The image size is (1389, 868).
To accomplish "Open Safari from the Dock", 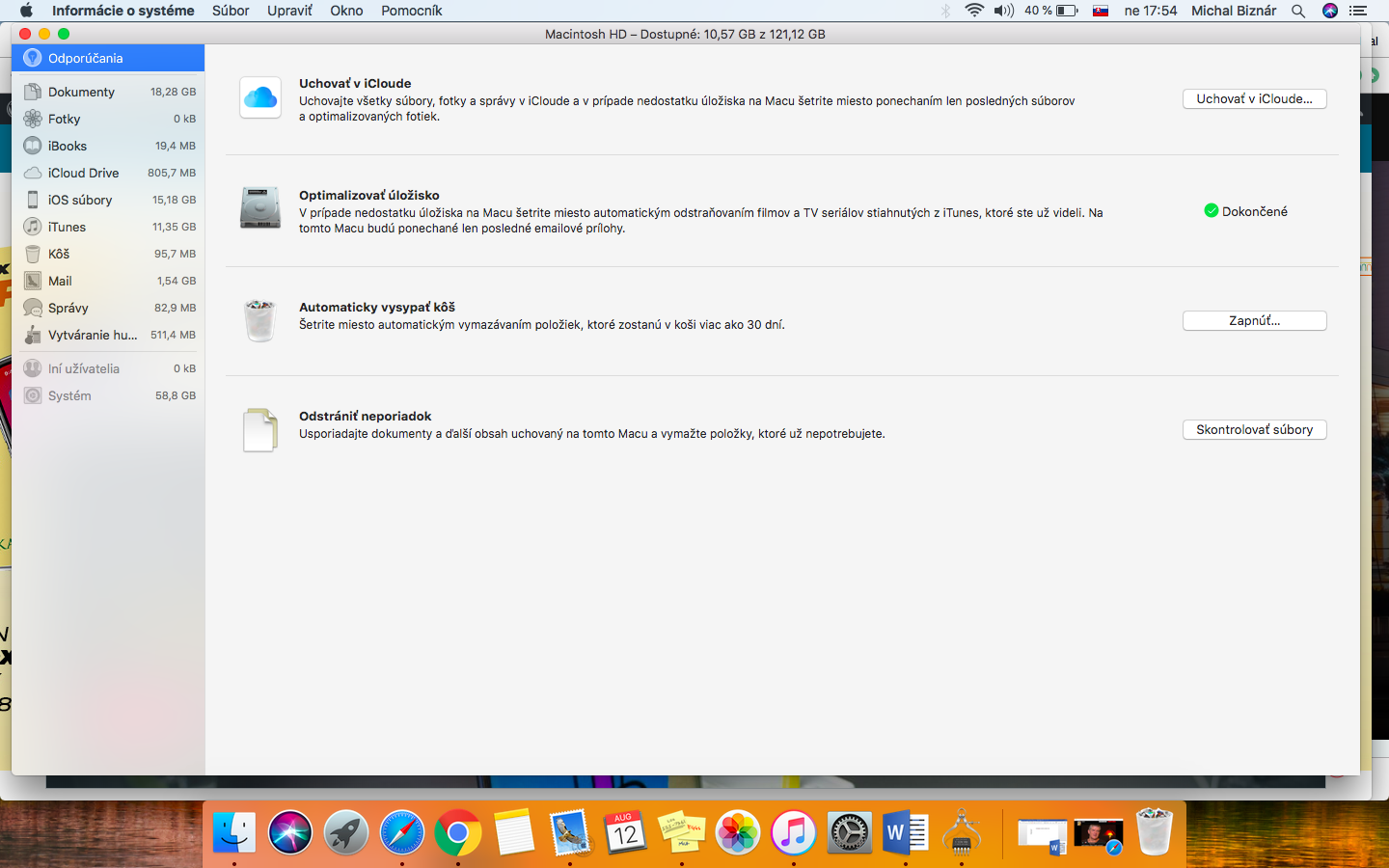I will 402,832.
